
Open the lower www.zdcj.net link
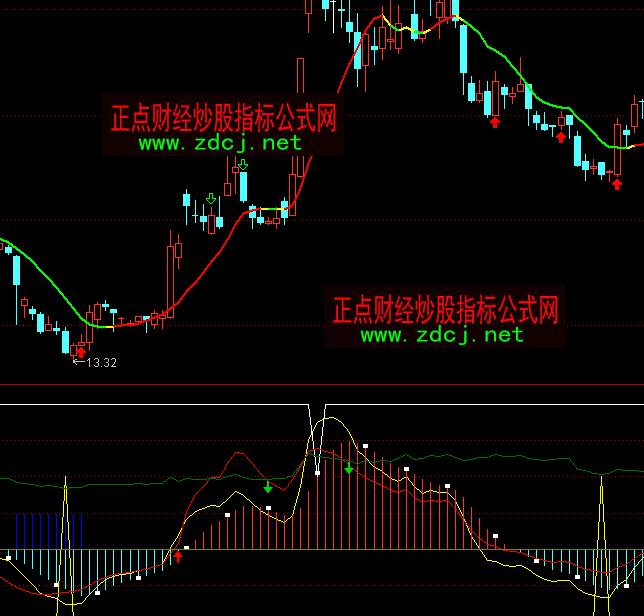(x=442, y=335)
